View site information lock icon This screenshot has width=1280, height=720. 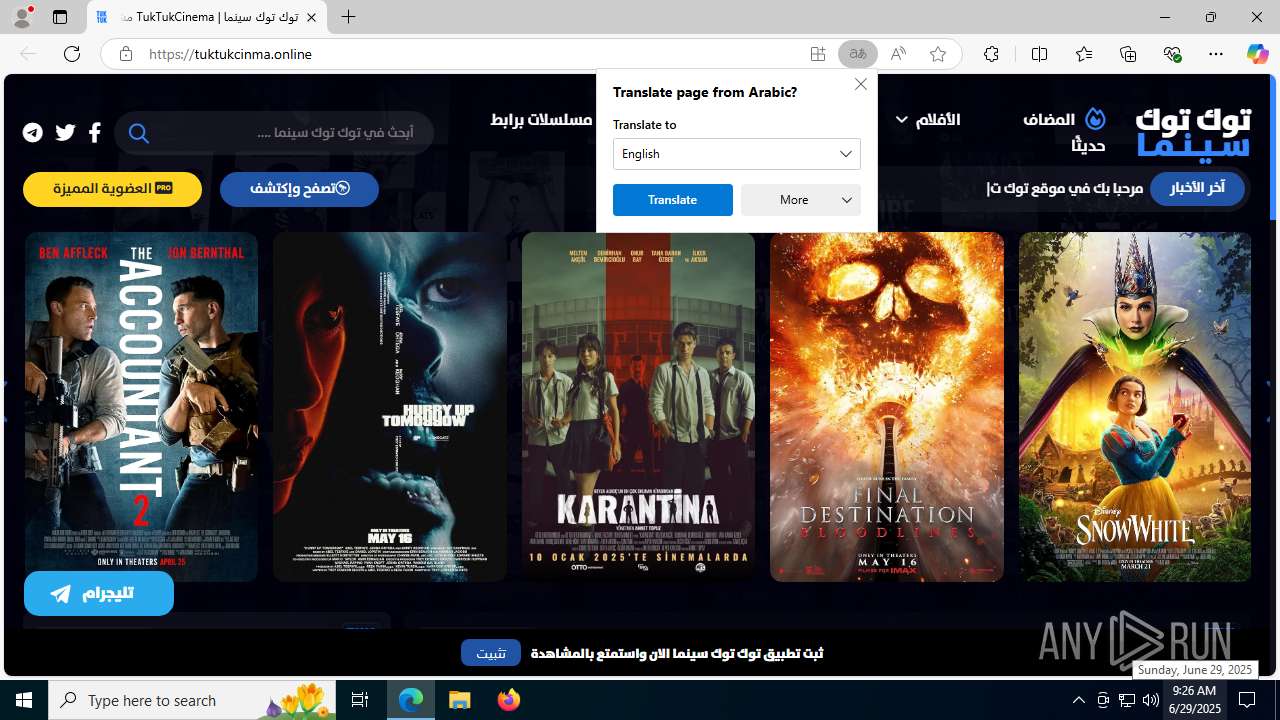click(x=125, y=54)
